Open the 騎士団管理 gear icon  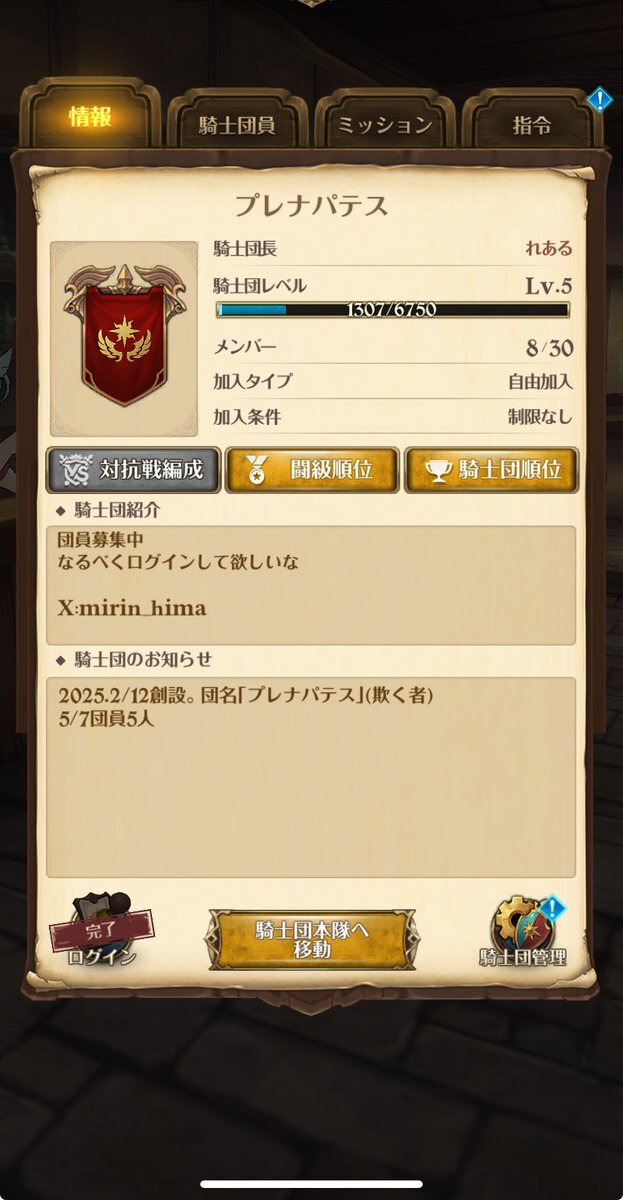[522, 923]
